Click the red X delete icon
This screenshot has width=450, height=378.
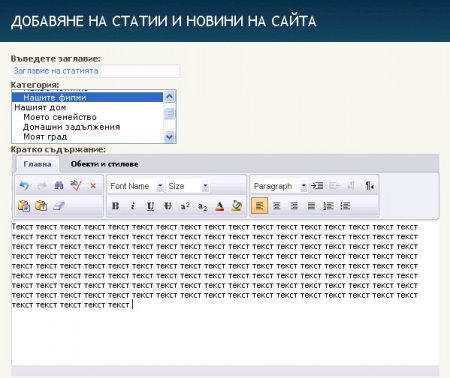93,186
